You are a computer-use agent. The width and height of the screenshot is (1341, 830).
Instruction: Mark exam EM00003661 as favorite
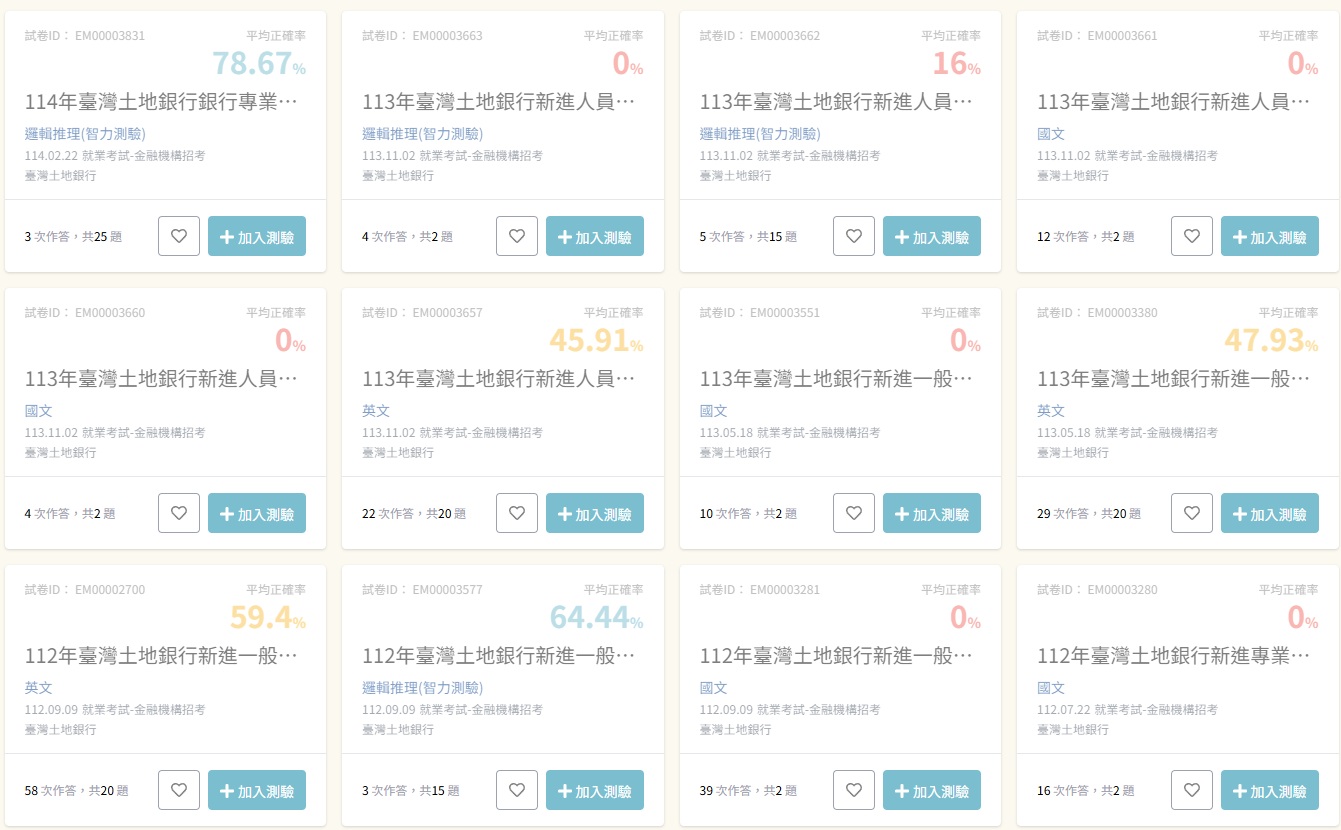tap(1192, 236)
